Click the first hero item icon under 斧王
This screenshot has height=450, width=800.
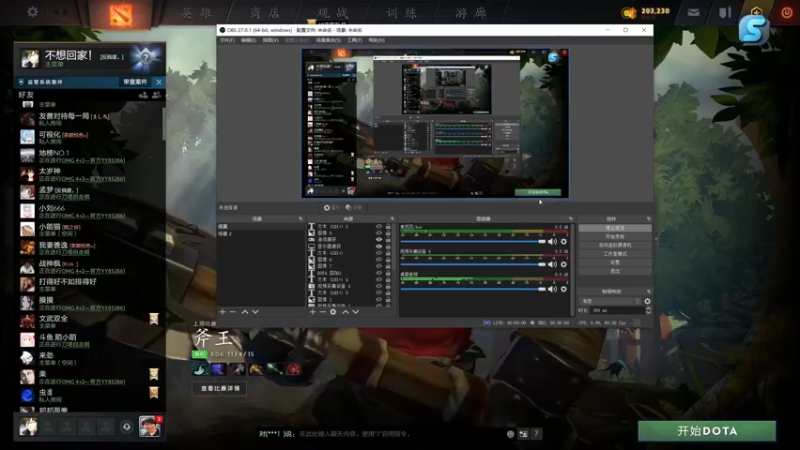[x=200, y=368]
